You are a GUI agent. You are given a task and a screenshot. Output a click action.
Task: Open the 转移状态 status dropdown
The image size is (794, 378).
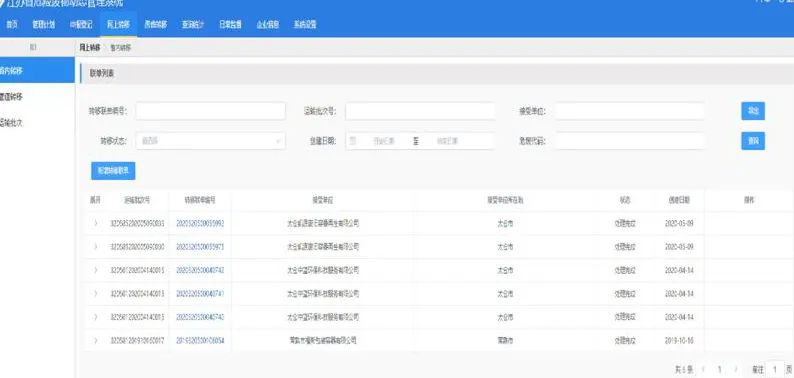[x=211, y=141]
